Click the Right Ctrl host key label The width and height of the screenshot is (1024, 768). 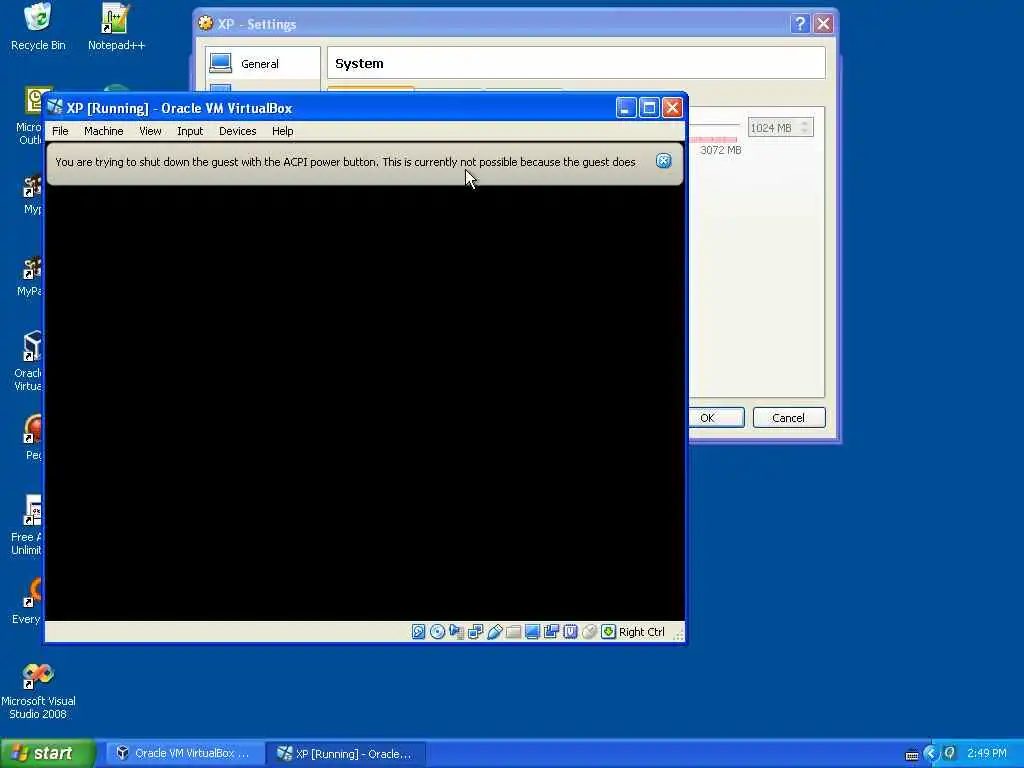click(641, 632)
